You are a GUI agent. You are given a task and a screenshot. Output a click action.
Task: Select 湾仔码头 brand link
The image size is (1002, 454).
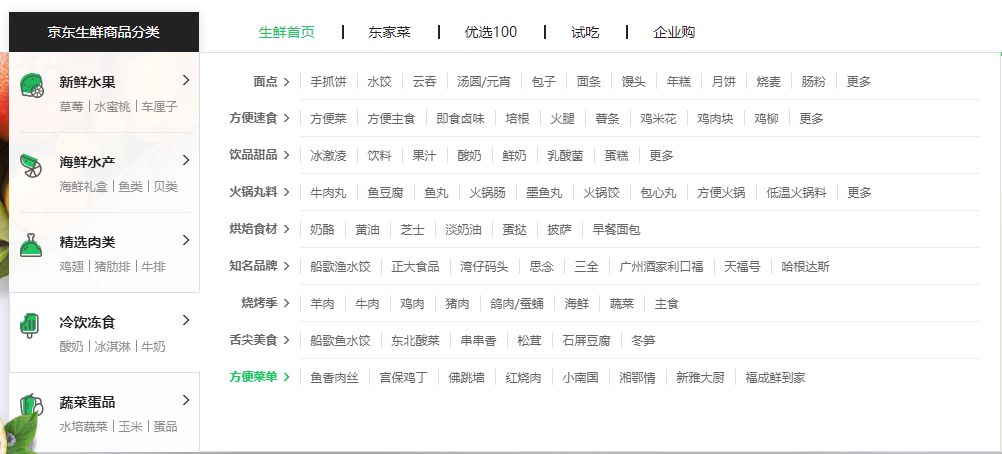point(484,267)
